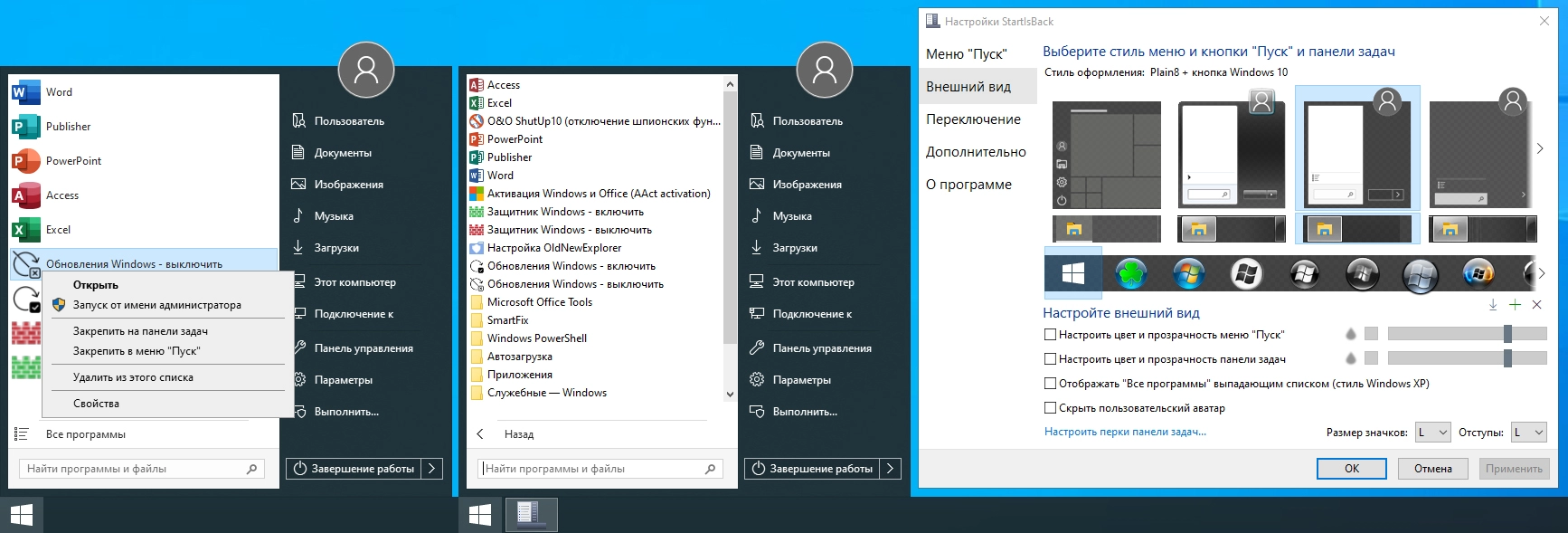1568x533 pixels.
Task: Click the green plus add-button icon
Action: point(1515,305)
